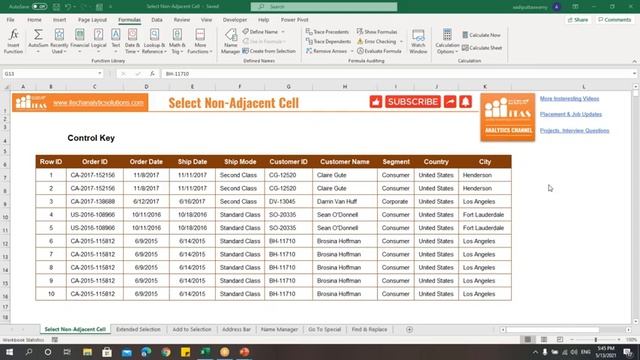Screen dimensions: 640x360
Task: Open Calculation Options dropdown
Action: click(x=447, y=41)
